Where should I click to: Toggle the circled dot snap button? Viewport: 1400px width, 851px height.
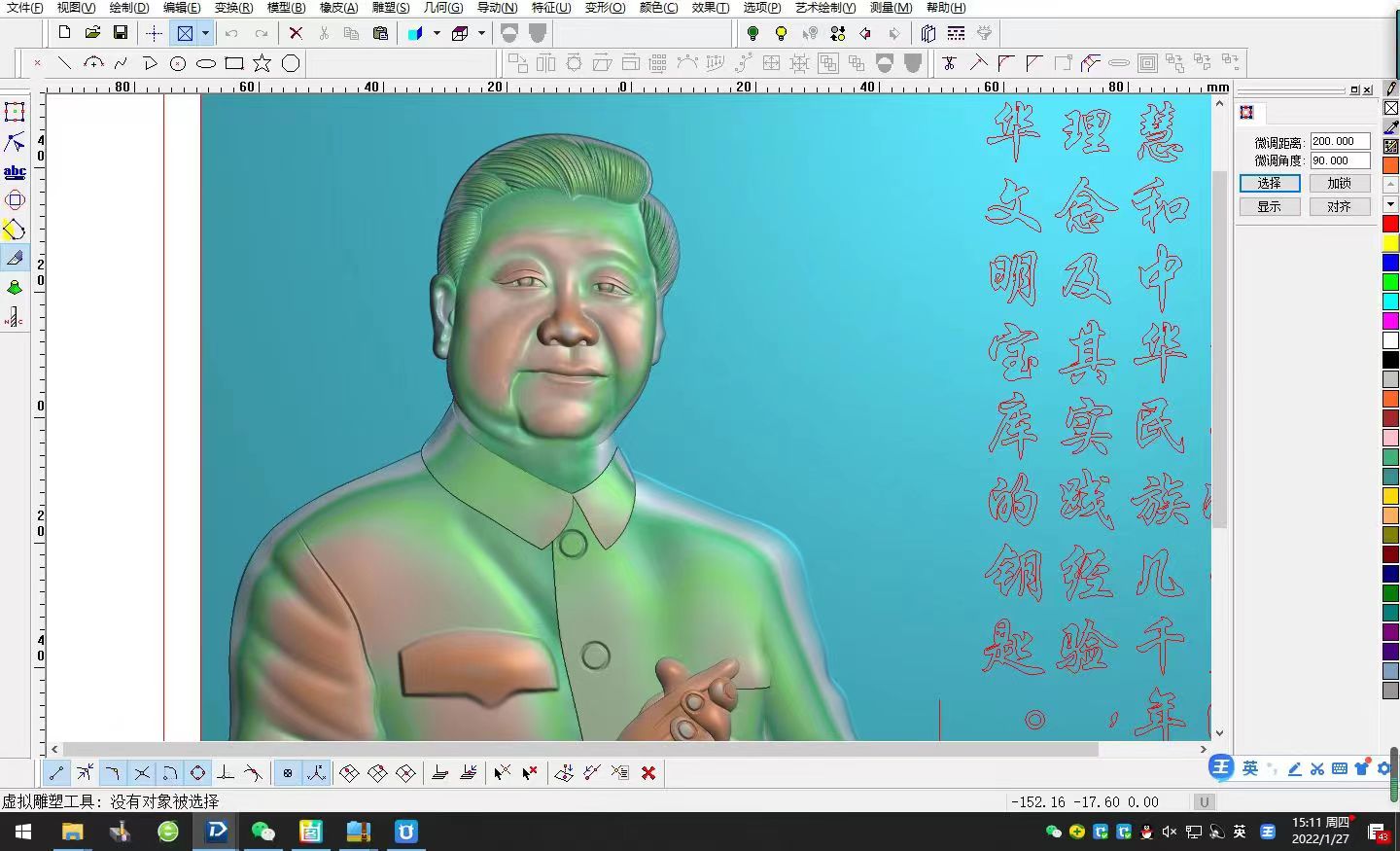tap(288, 773)
